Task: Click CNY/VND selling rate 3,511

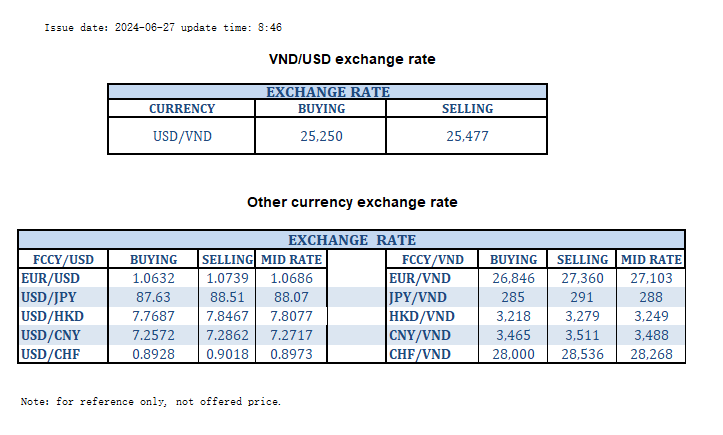Action: (582, 334)
